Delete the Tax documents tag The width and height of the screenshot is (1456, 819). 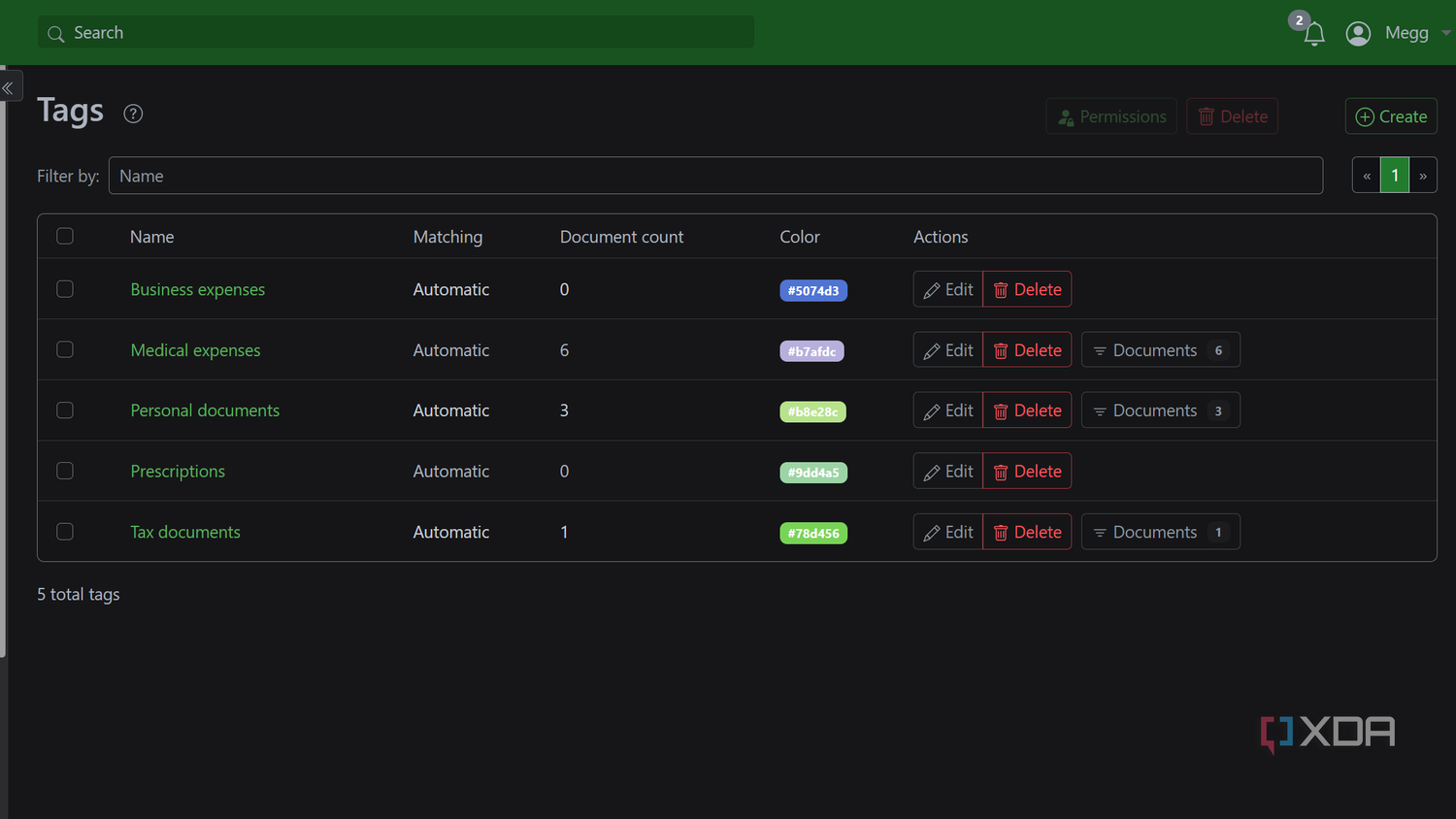point(1027,532)
